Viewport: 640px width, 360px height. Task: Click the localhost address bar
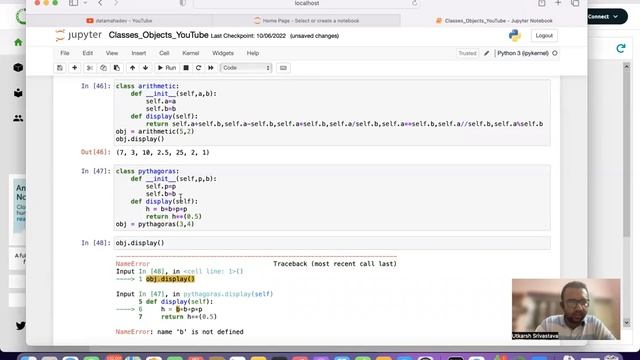[x=307, y=3]
